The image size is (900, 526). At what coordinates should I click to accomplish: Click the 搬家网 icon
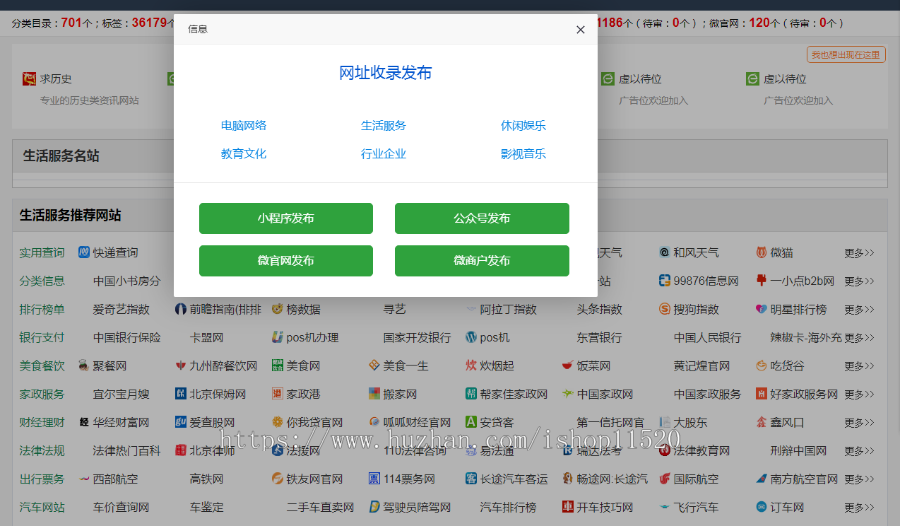coord(374,393)
